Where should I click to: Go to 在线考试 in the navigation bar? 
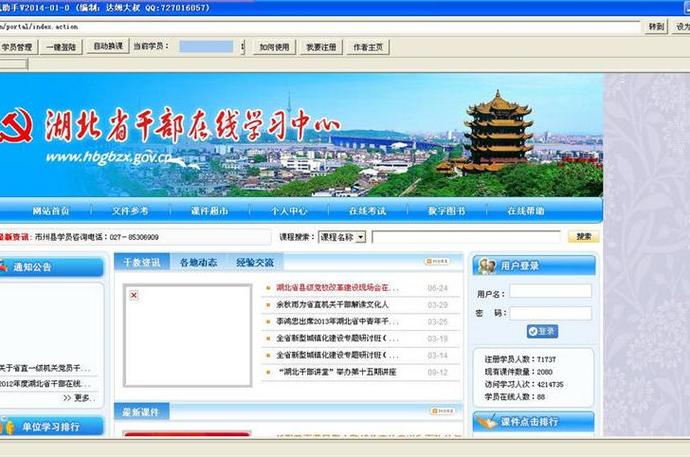pyautogui.click(x=367, y=211)
